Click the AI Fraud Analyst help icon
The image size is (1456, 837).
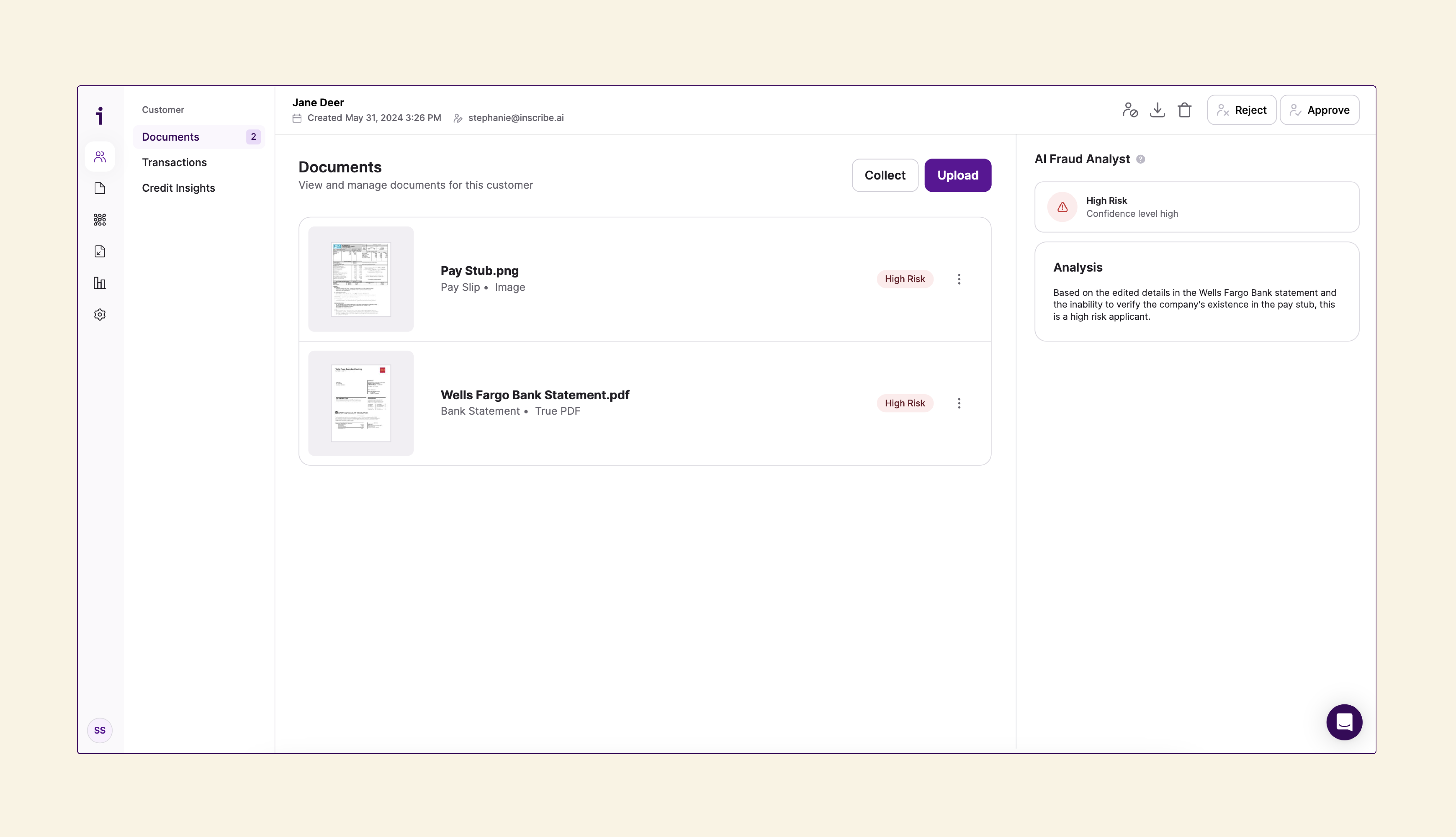coord(1140,159)
